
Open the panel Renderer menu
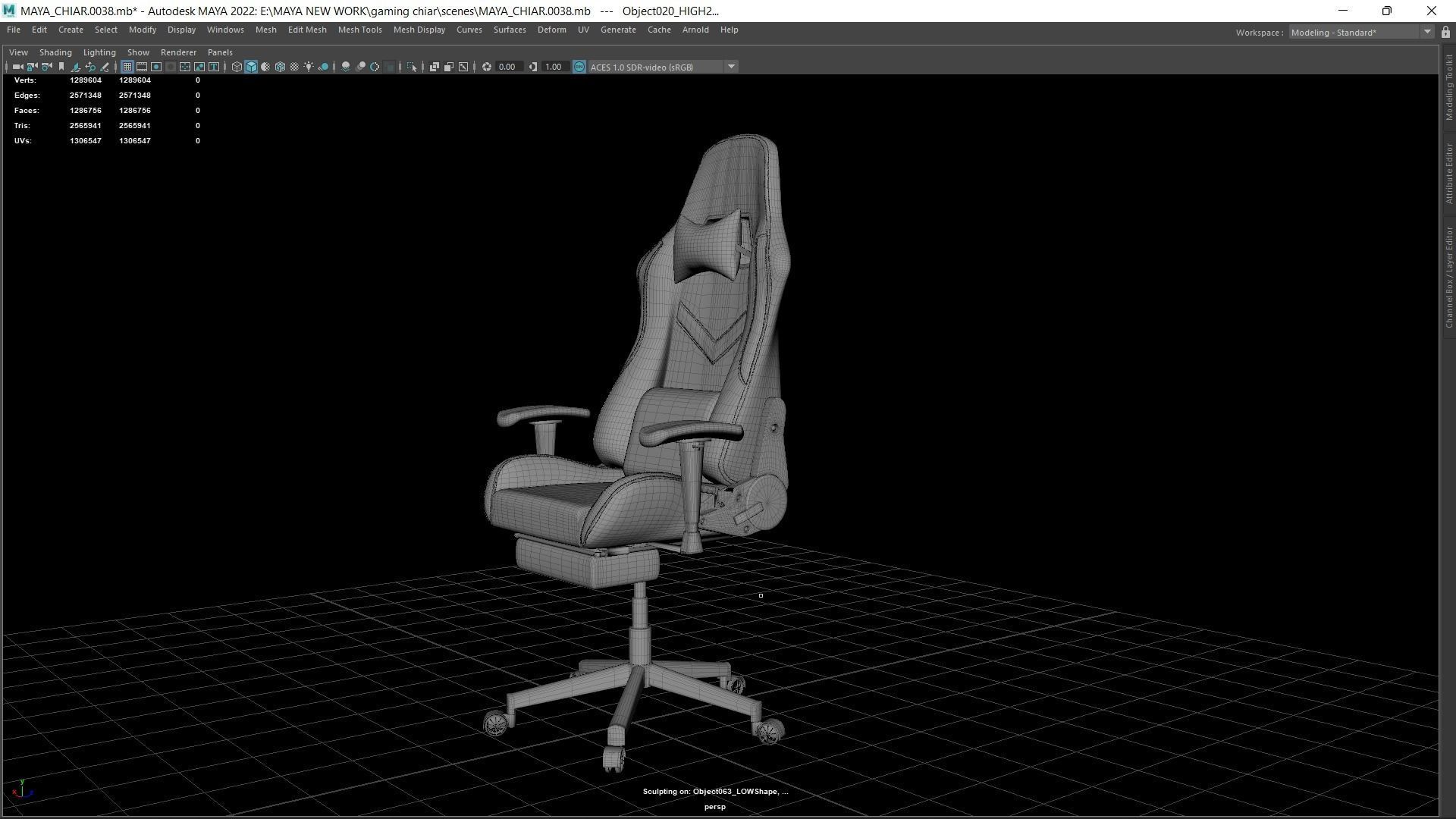point(178,52)
